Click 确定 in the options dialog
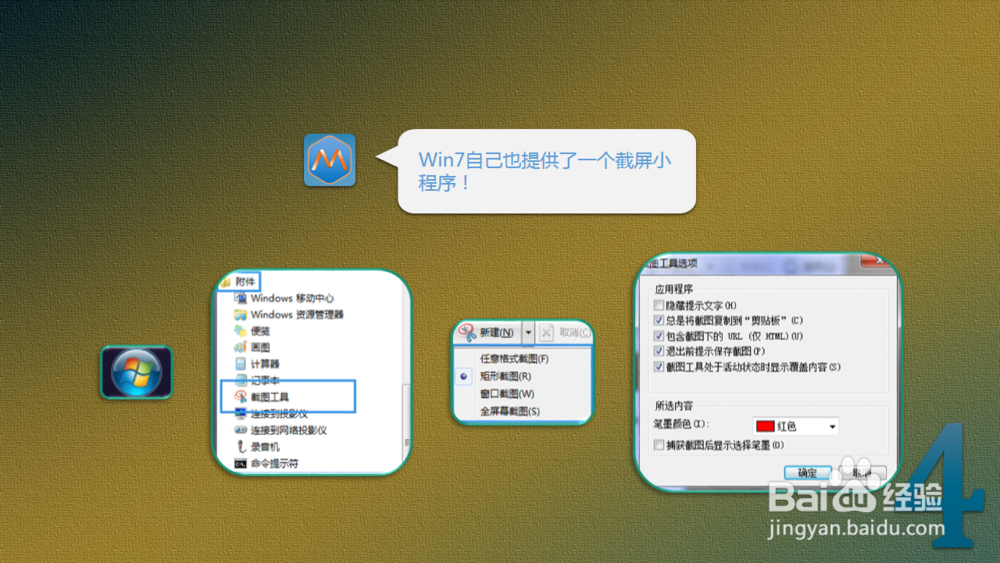1000x563 pixels. (x=807, y=472)
